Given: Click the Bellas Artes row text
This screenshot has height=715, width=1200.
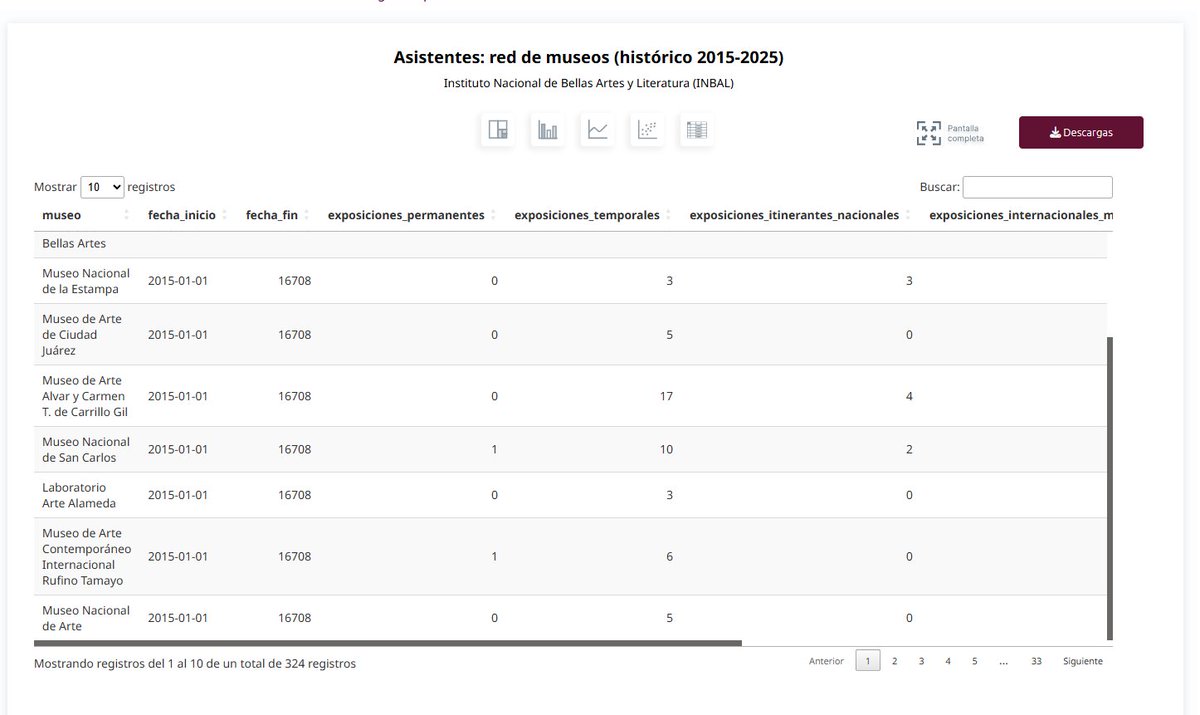Looking at the screenshot, I should [x=74, y=243].
